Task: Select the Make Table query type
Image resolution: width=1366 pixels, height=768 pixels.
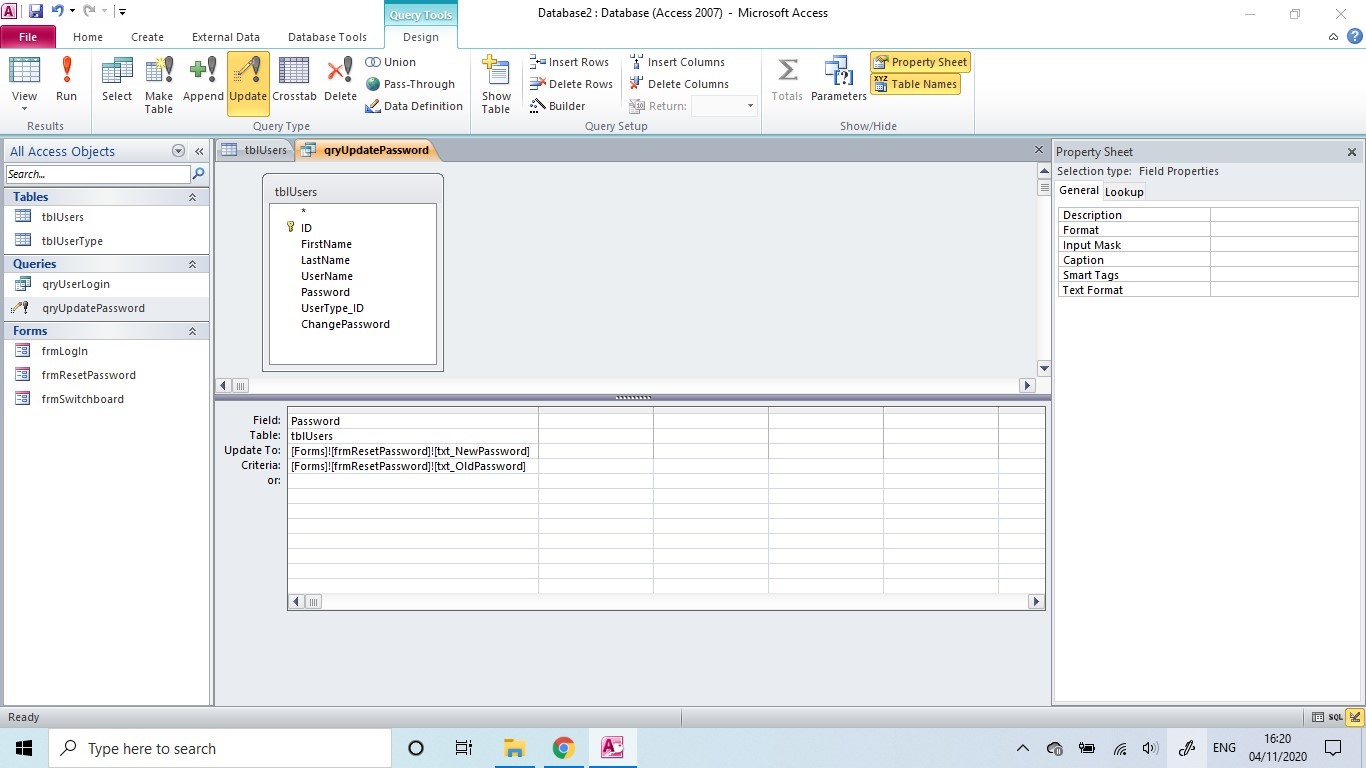Action: click(159, 83)
